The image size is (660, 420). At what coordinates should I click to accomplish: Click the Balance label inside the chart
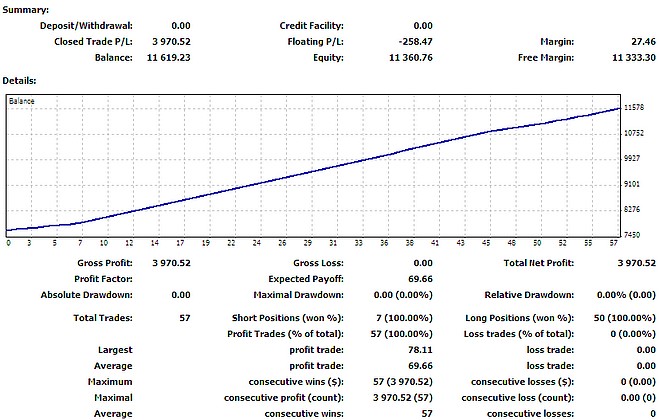21,101
